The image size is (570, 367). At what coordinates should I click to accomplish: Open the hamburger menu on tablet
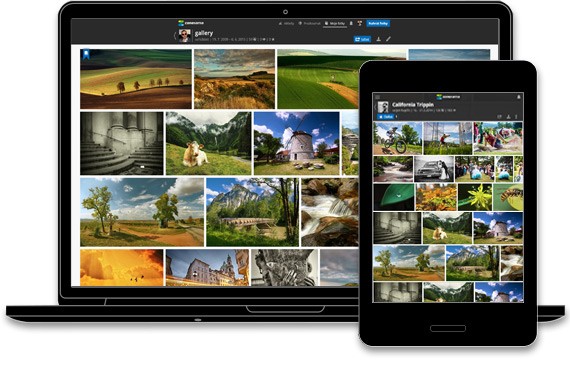tap(378, 97)
